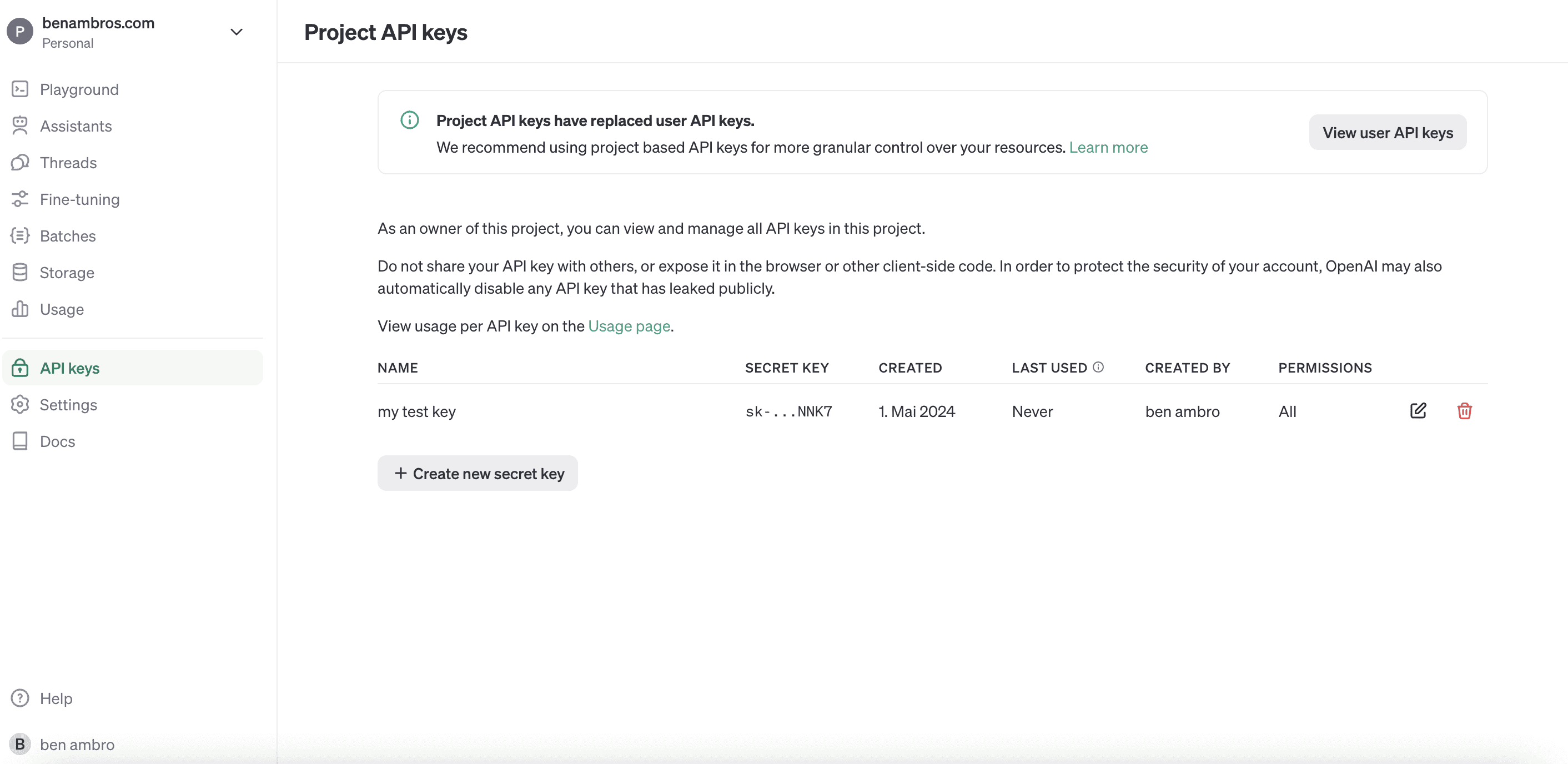Select Storage in the sidebar
This screenshot has width=1568, height=764.
click(133, 272)
